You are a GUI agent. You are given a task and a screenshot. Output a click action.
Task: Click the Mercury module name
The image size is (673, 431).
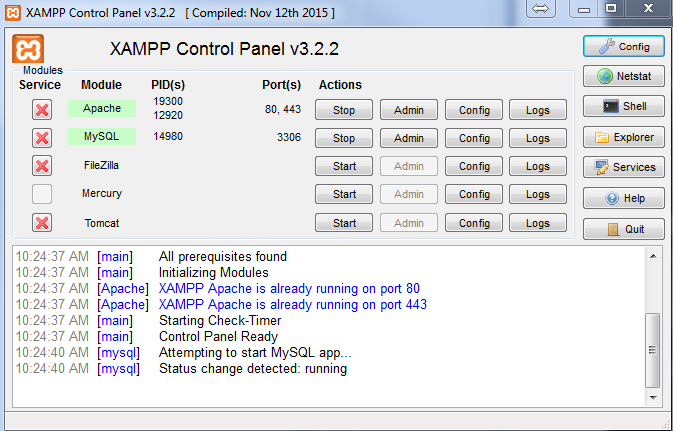(102, 193)
